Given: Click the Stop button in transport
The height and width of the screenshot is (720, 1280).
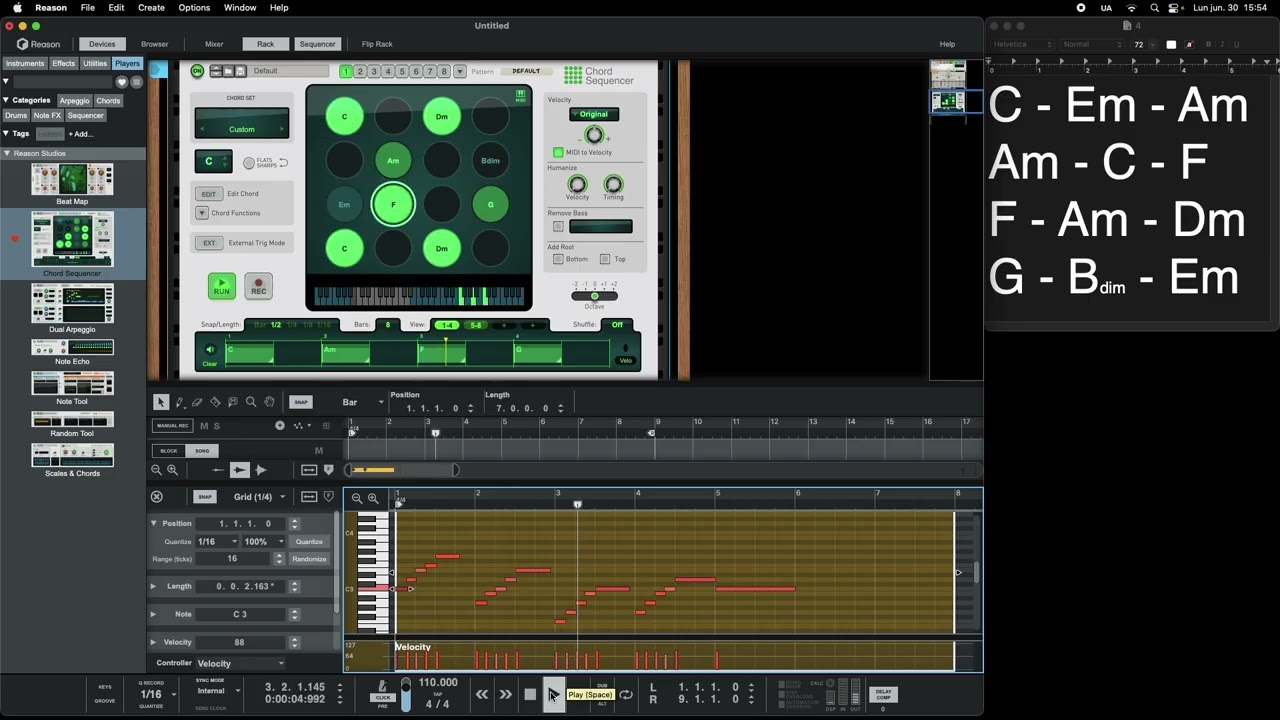Looking at the screenshot, I should point(530,695).
